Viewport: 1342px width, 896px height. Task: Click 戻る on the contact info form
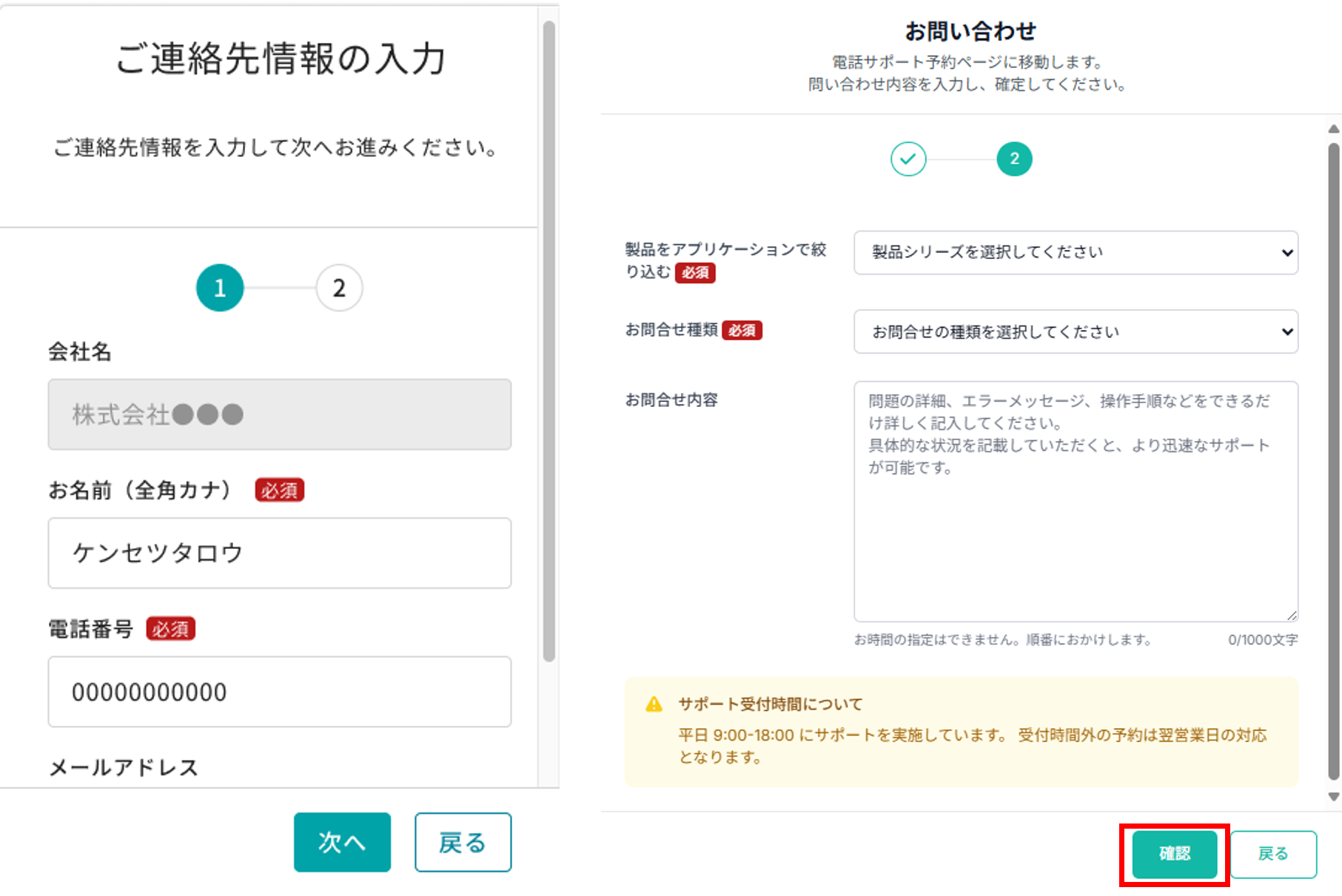point(462,842)
